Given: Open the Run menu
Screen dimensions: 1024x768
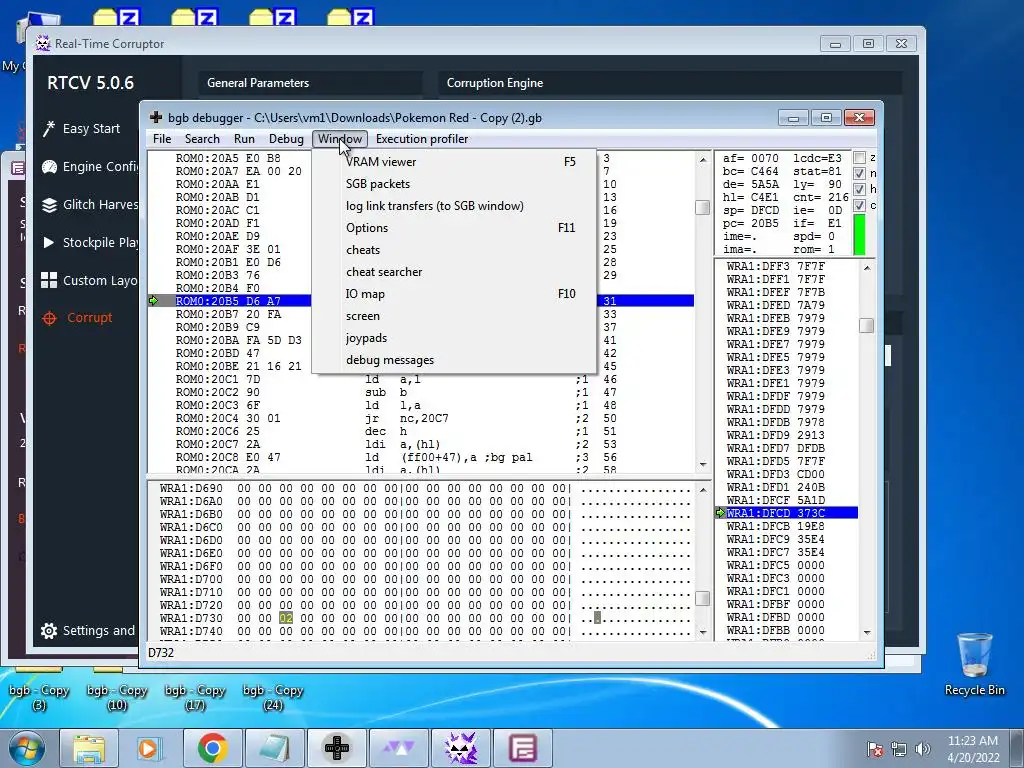Looking at the screenshot, I should (x=244, y=138).
